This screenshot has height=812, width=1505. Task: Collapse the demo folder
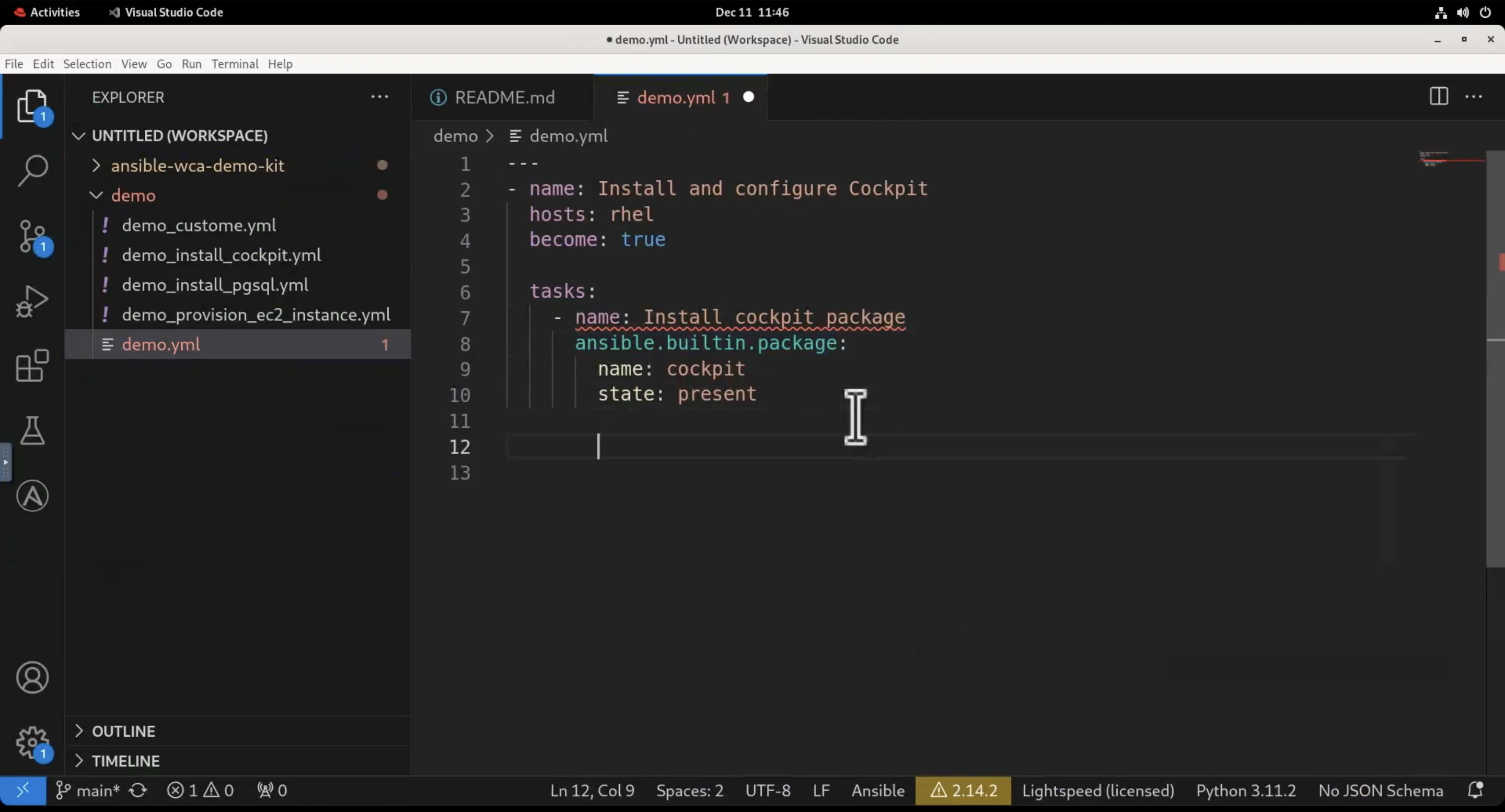[238, 195]
